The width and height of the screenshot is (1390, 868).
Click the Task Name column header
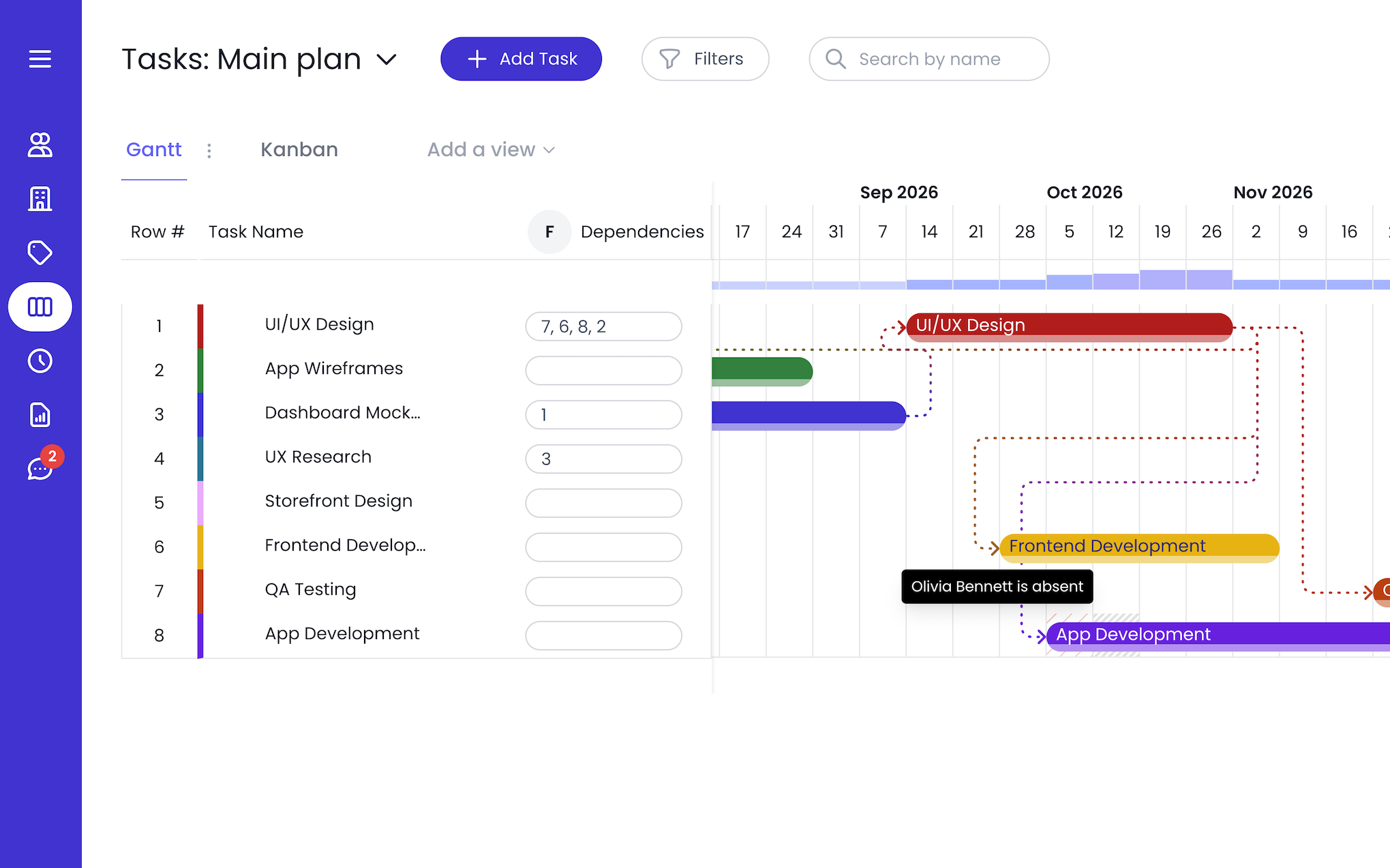(256, 232)
